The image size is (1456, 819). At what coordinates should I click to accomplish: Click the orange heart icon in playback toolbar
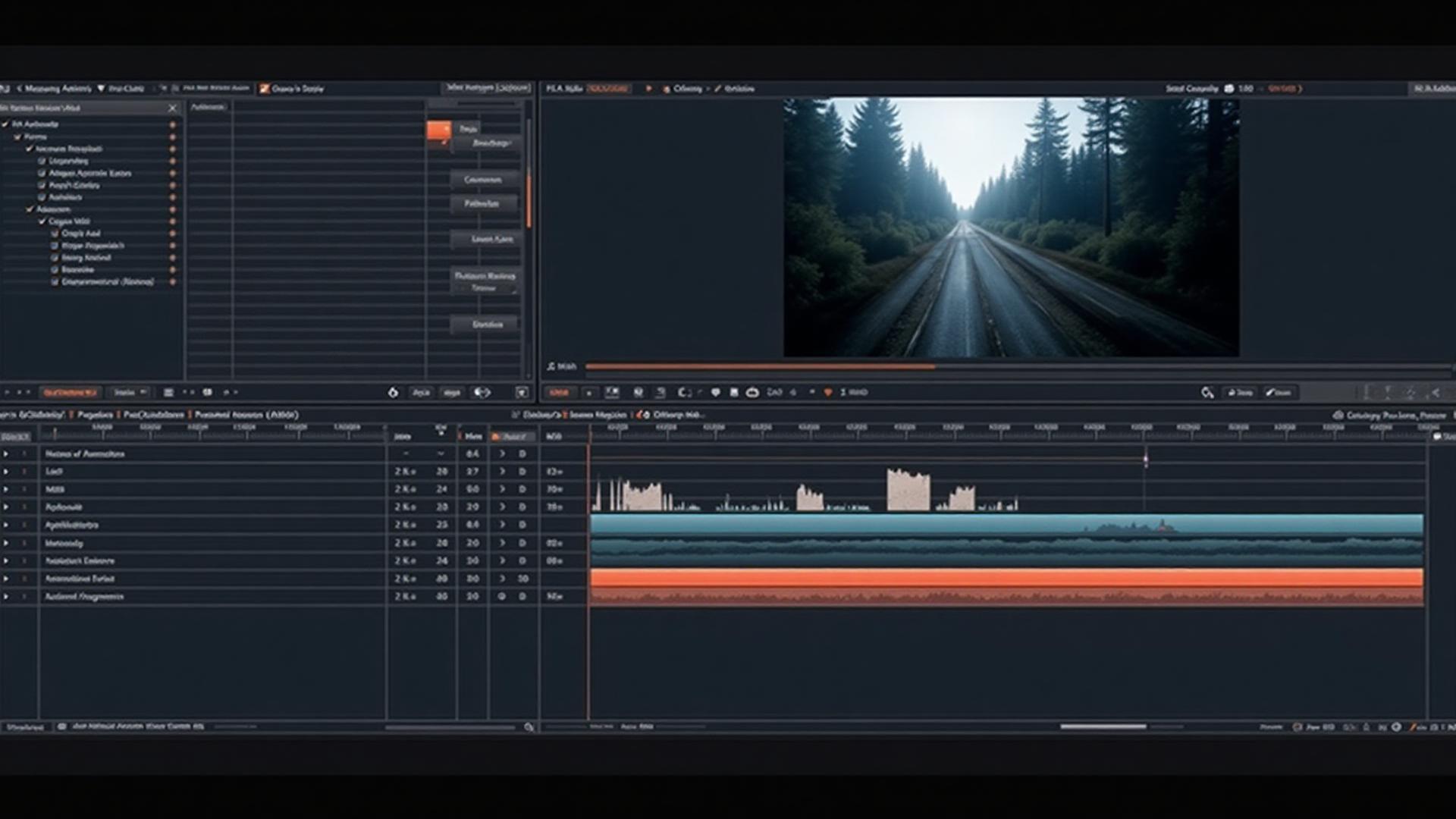pos(827,392)
